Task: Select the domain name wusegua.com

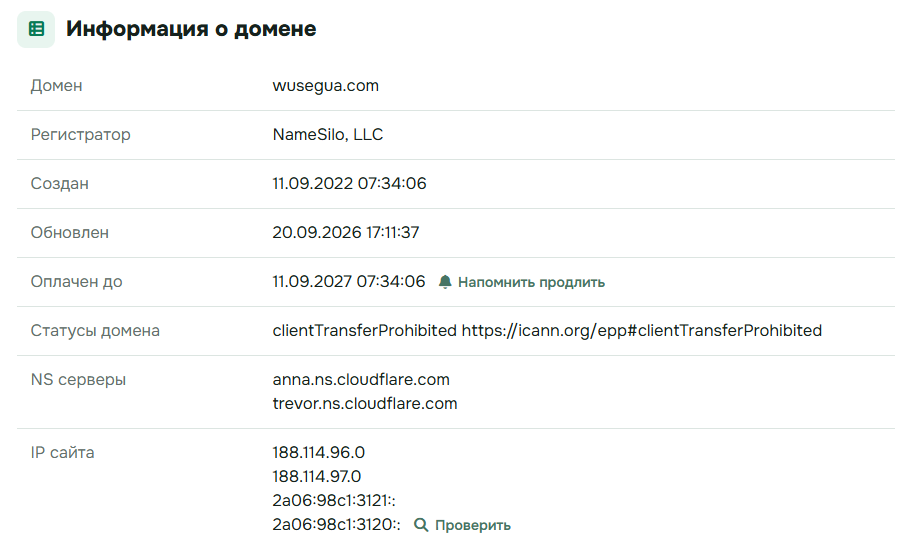Action: pyautogui.click(x=325, y=86)
